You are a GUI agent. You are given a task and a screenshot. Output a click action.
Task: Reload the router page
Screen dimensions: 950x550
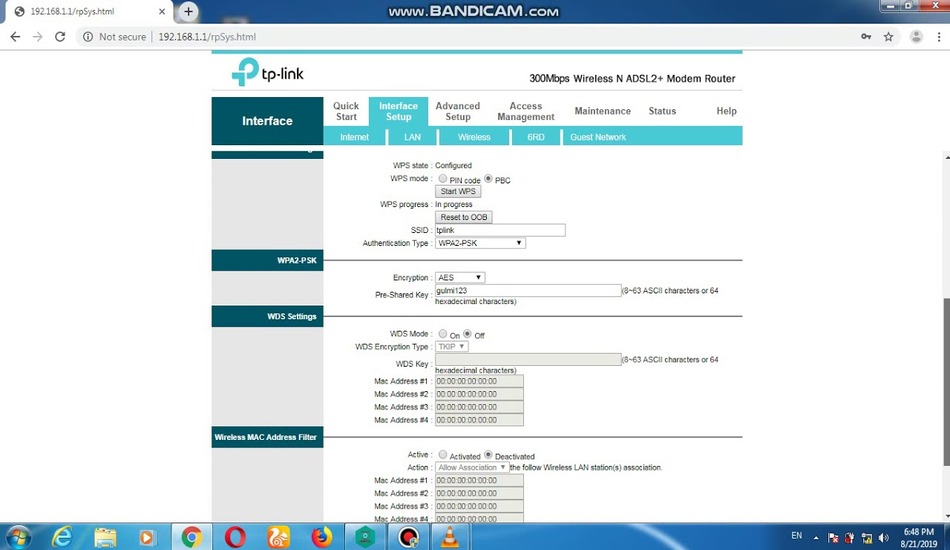[x=60, y=37]
